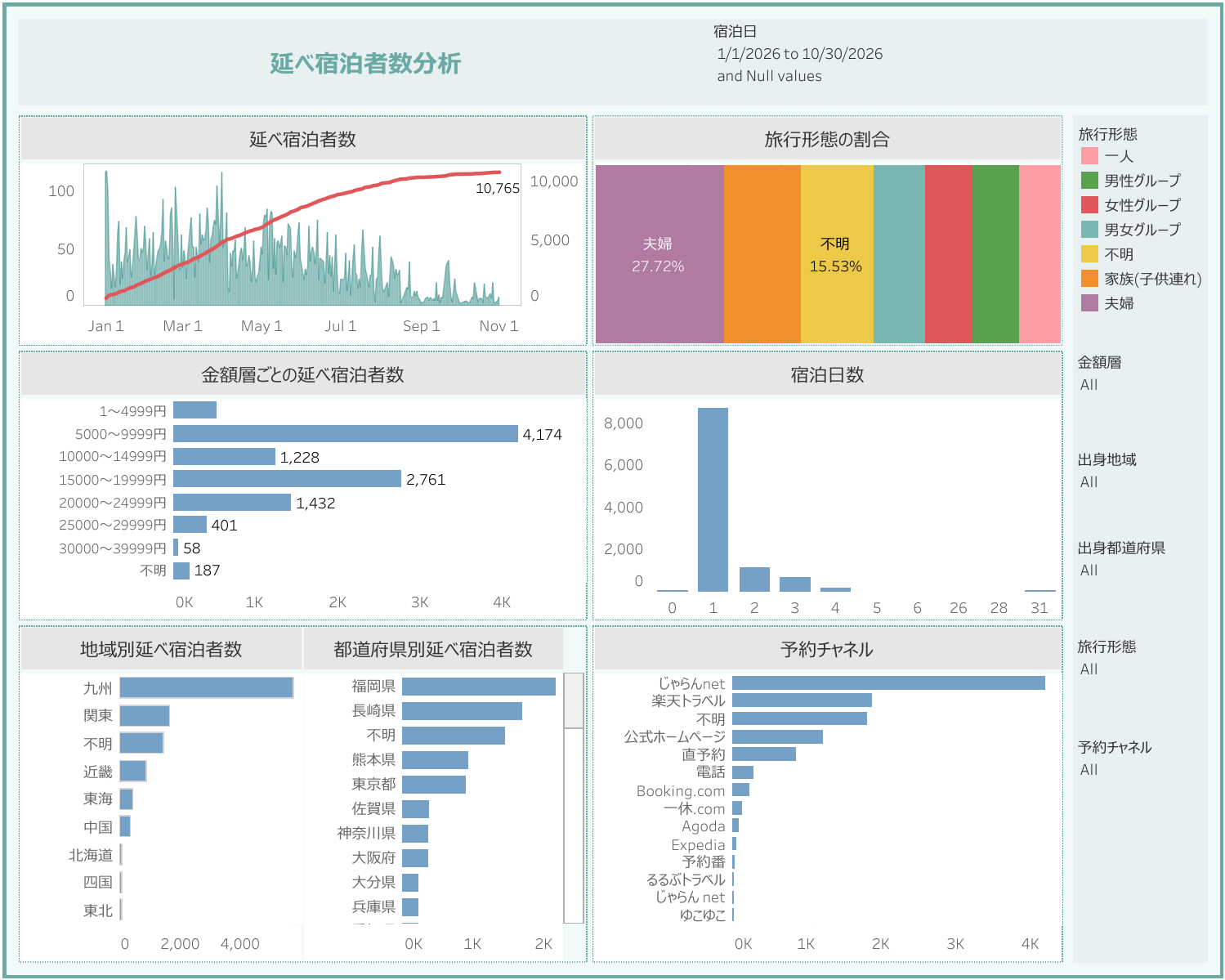Viewport: 1225px width, 980px height.
Task: Select the green segment in 旅行形態の割合
Action: click(x=995, y=254)
